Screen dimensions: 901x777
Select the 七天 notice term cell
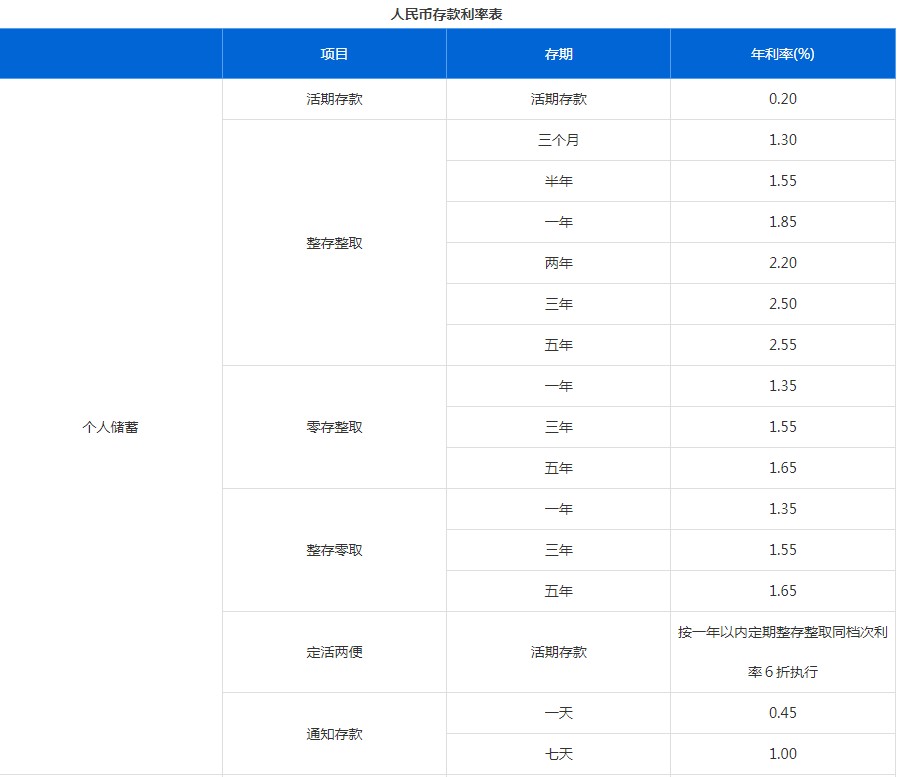pyautogui.click(x=559, y=754)
